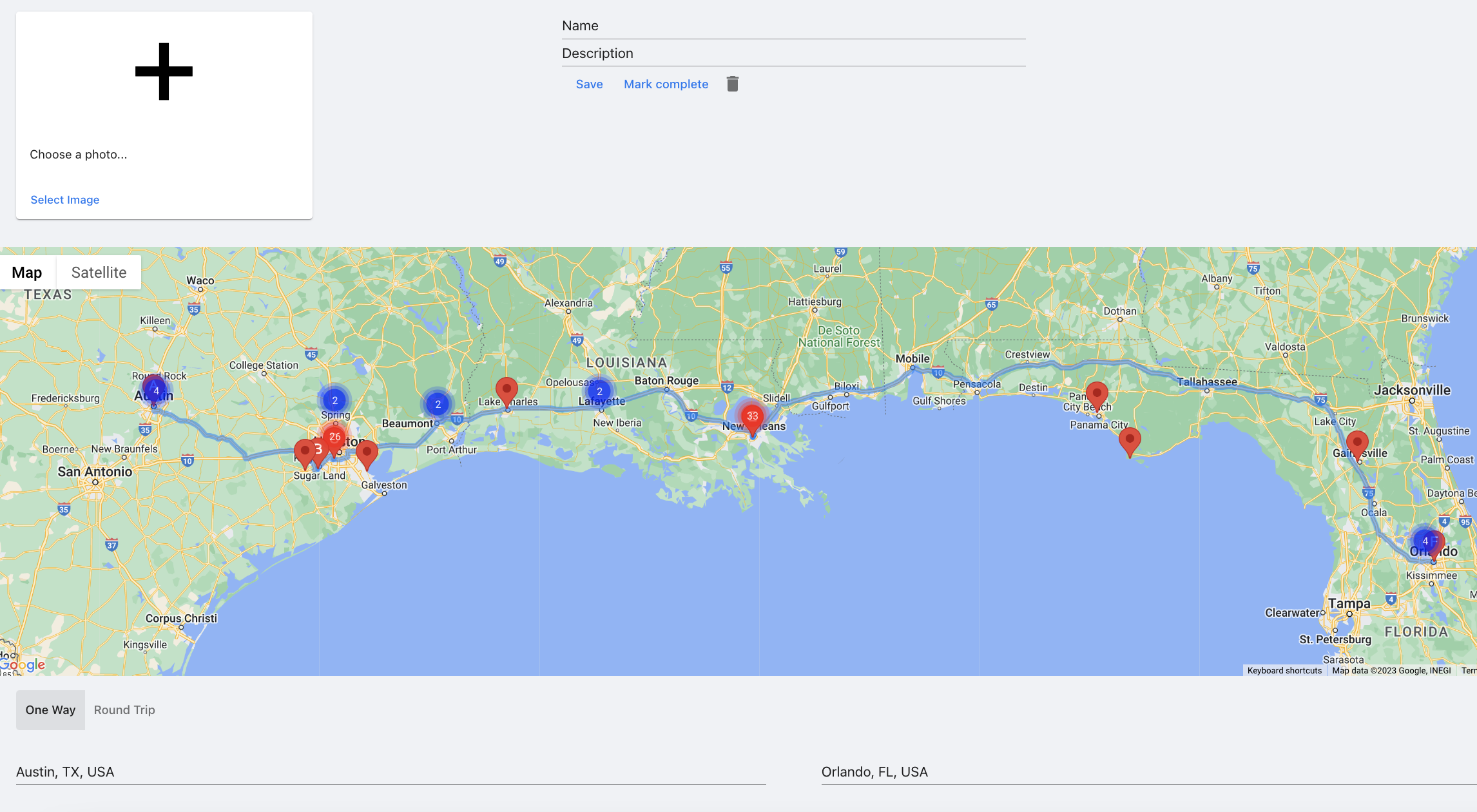The width and height of the screenshot is (1477, 812).
Task: Select the One Way trip option
Action: tap(50, 710)
